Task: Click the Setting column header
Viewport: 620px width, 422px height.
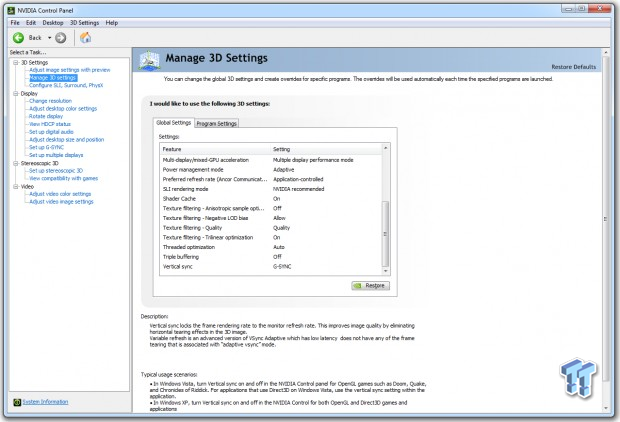Action: pos(326,149)
